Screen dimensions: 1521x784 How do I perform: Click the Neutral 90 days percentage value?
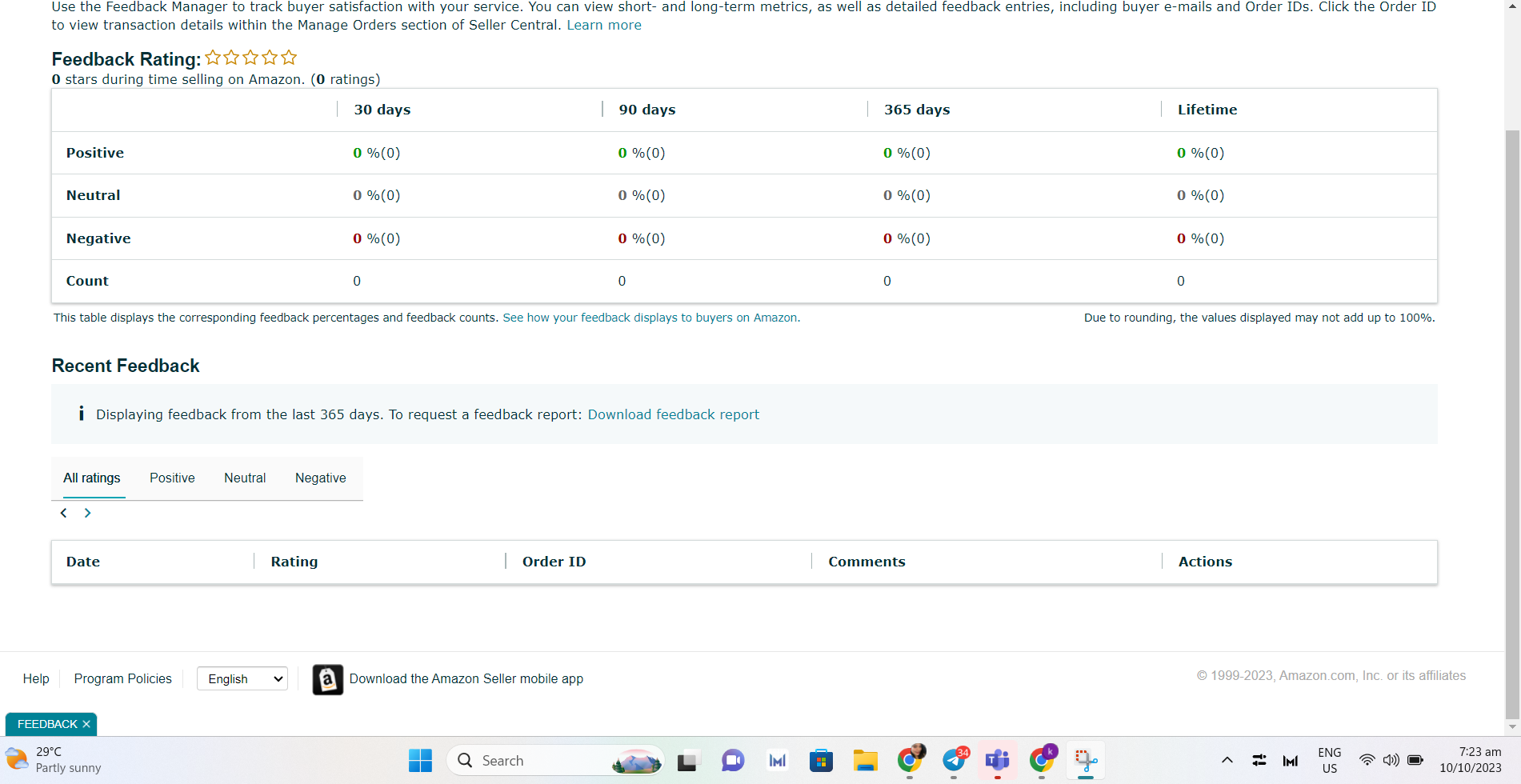click(x=642, y=195)
